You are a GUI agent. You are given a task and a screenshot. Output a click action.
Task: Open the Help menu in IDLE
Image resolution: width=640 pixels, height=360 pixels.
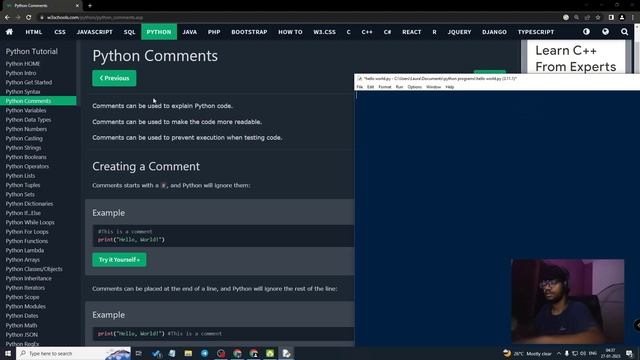point(449,87)
